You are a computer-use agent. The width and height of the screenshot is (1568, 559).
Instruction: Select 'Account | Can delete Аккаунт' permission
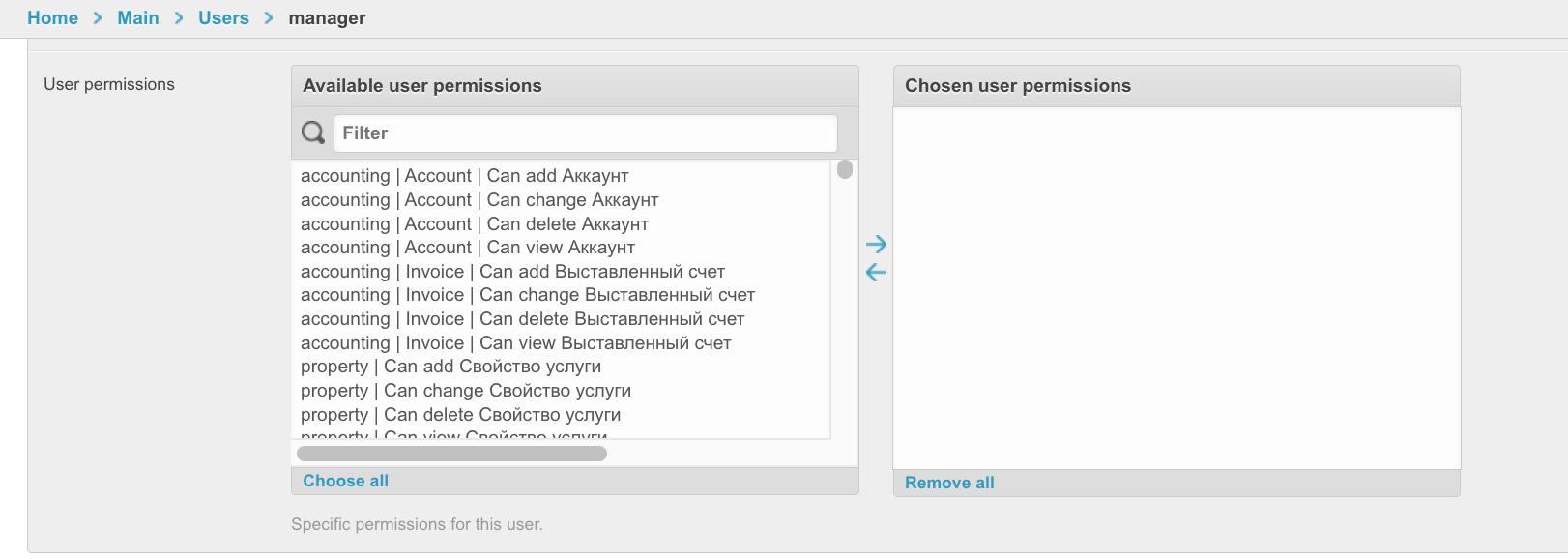[x=475, y=224]
